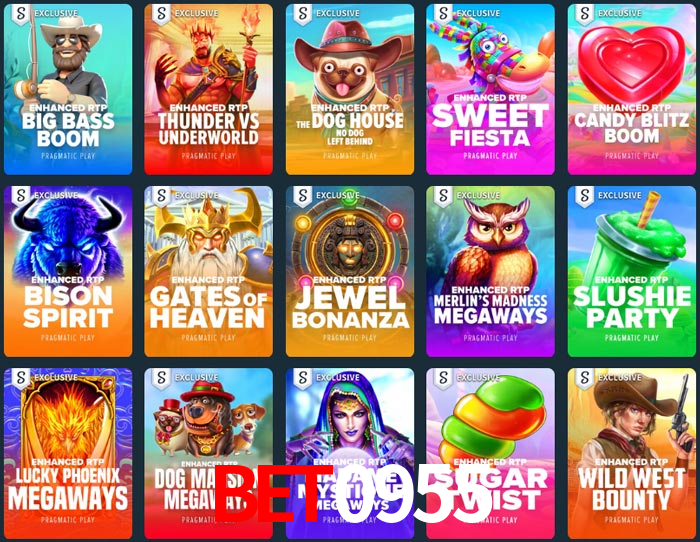Launch the Jewel Bonanza slot tile
The height and width of the screenshot is (542, 700).
click(x=350, y=271)
